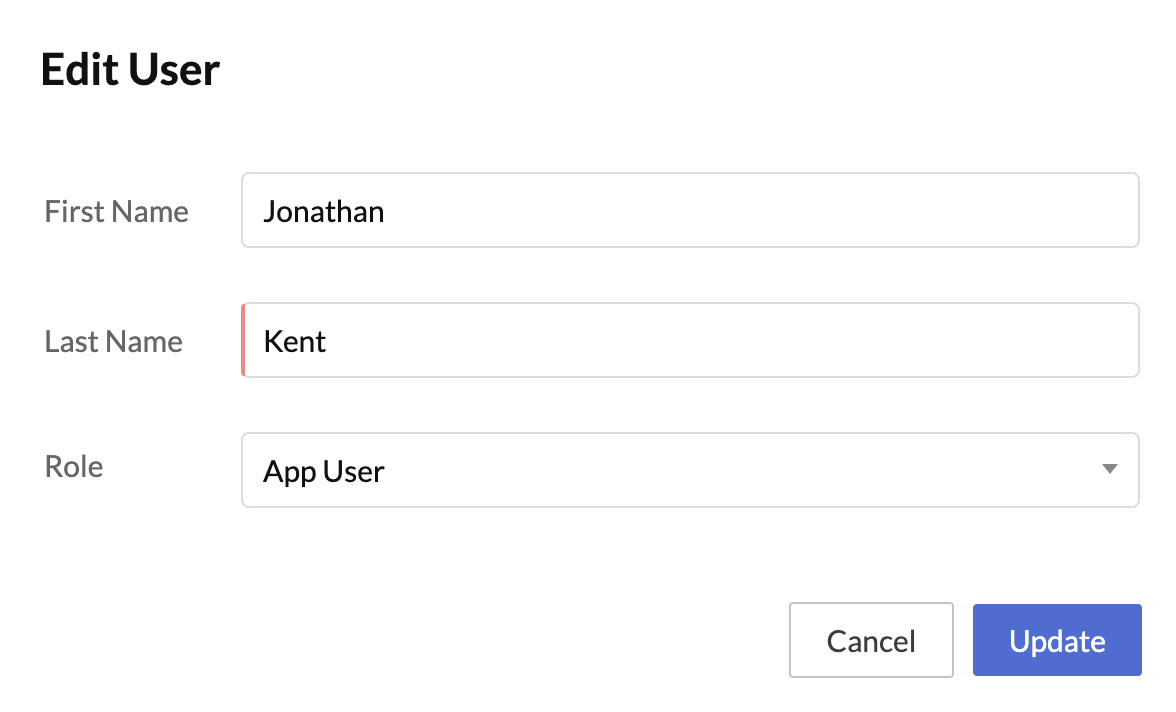Screen dimensions: 1176x712
Task: Click the First Name label
Action: click(x=116, y=211)
